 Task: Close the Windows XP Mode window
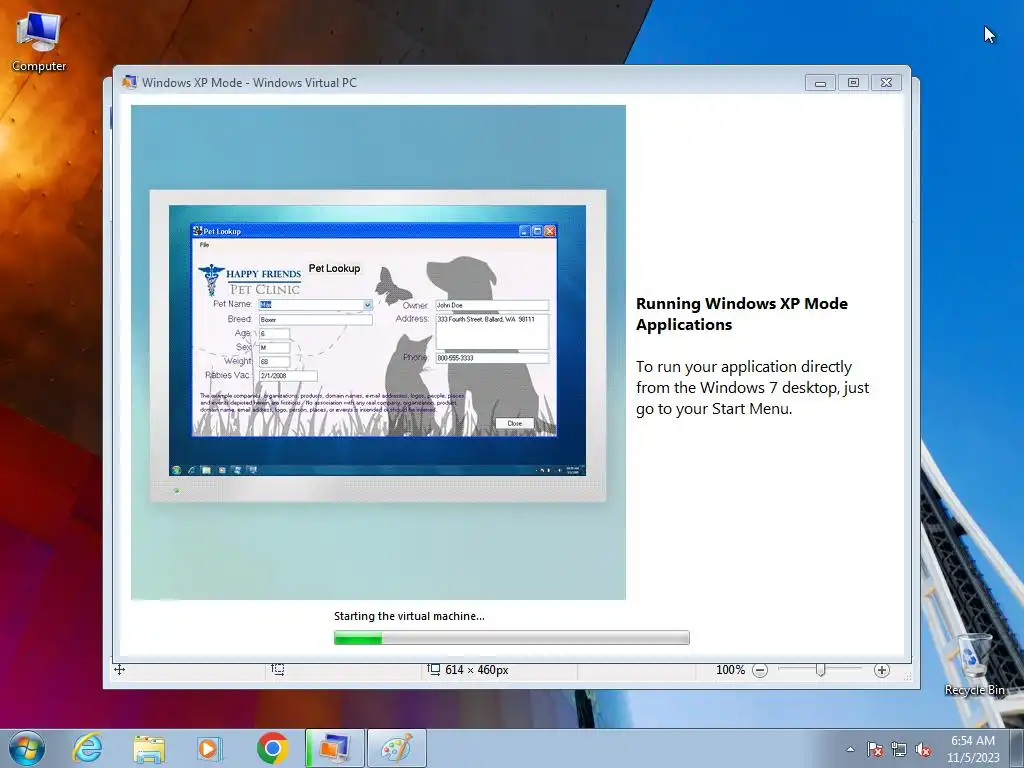tap(886, 83)
